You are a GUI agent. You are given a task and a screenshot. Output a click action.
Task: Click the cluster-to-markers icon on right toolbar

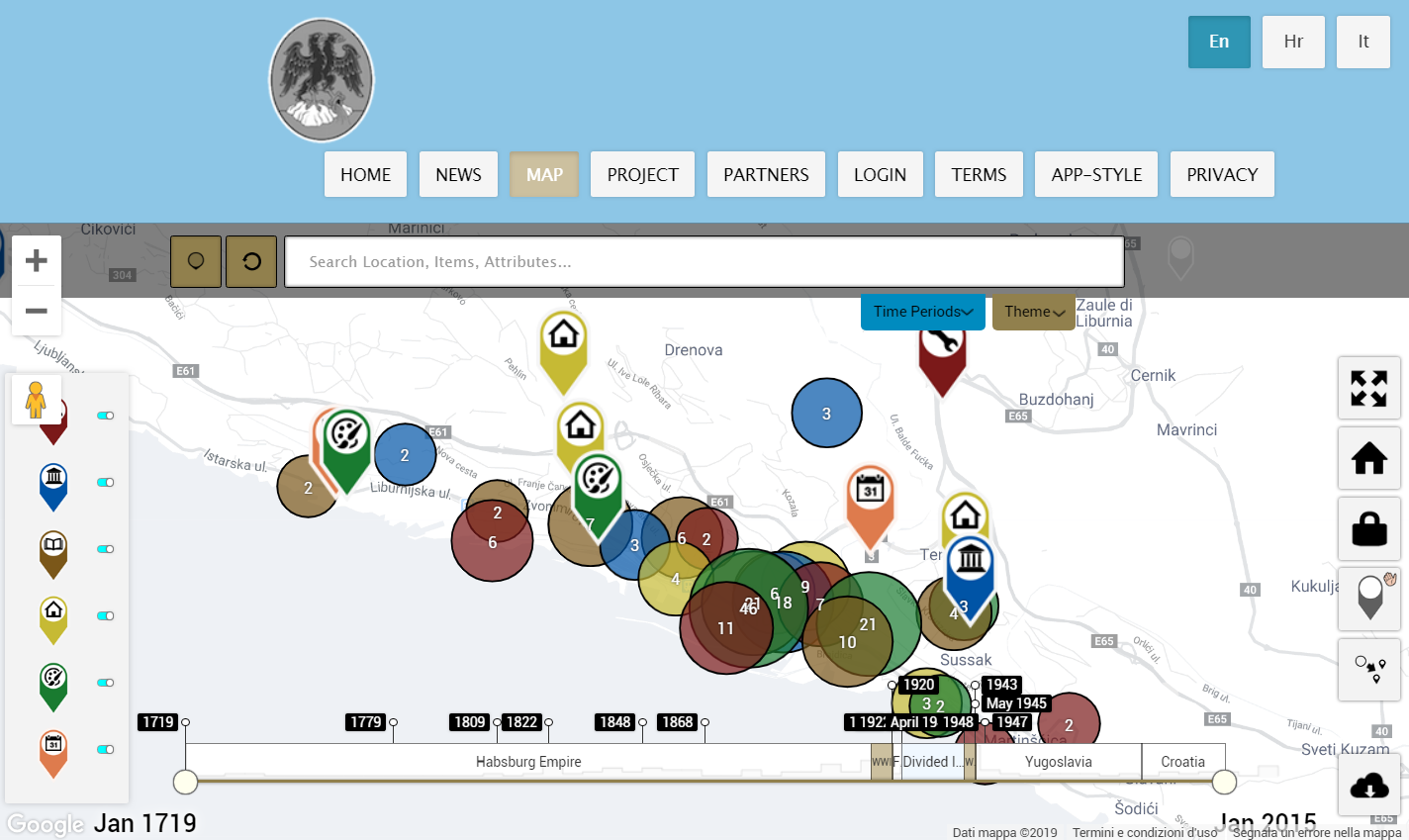coord(1368,669)
